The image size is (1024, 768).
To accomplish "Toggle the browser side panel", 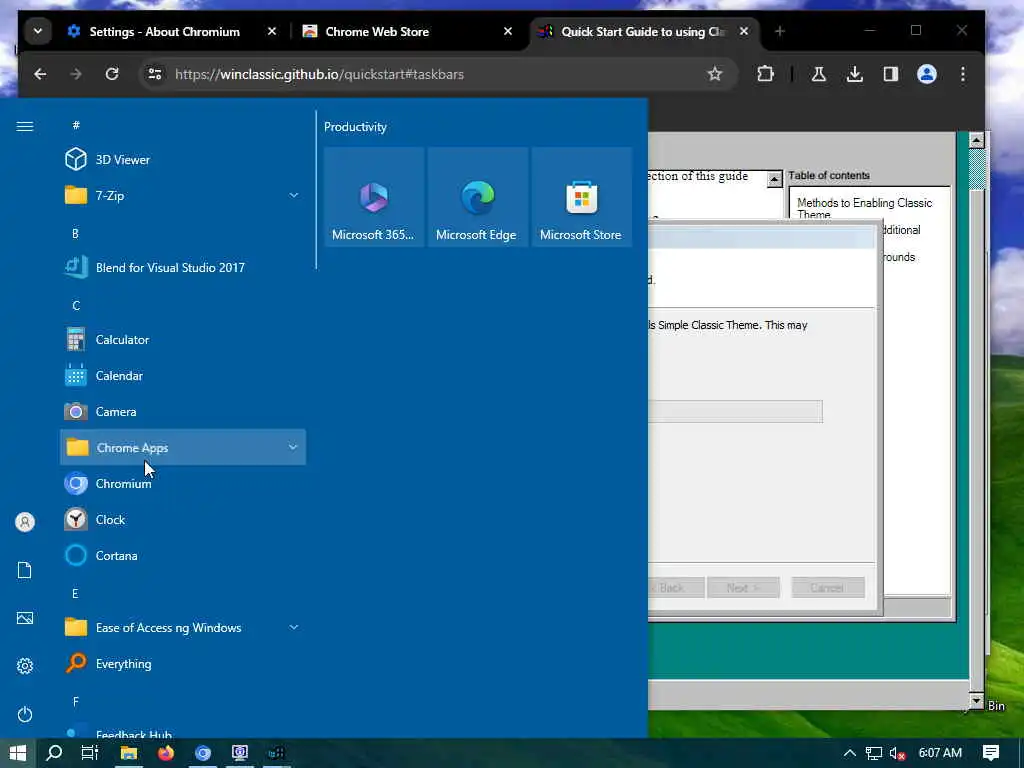I will point(891,74).
